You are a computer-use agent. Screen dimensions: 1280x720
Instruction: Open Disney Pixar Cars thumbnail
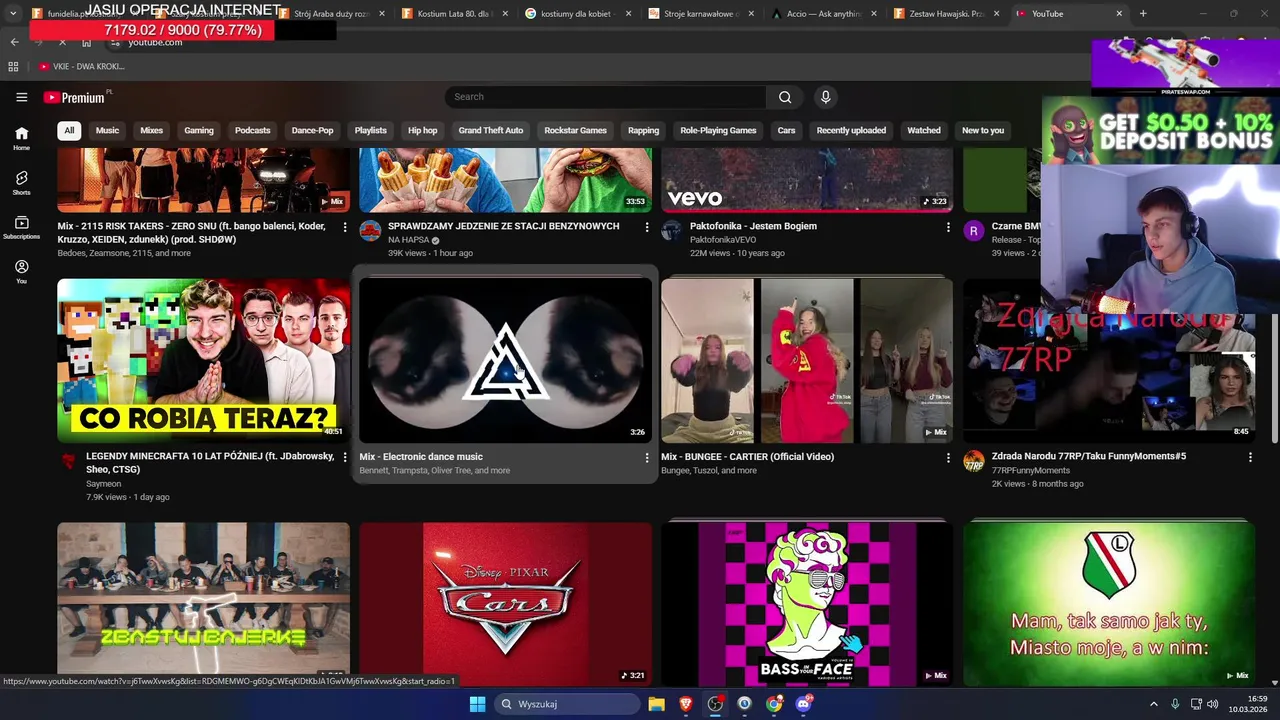point(505,603)
